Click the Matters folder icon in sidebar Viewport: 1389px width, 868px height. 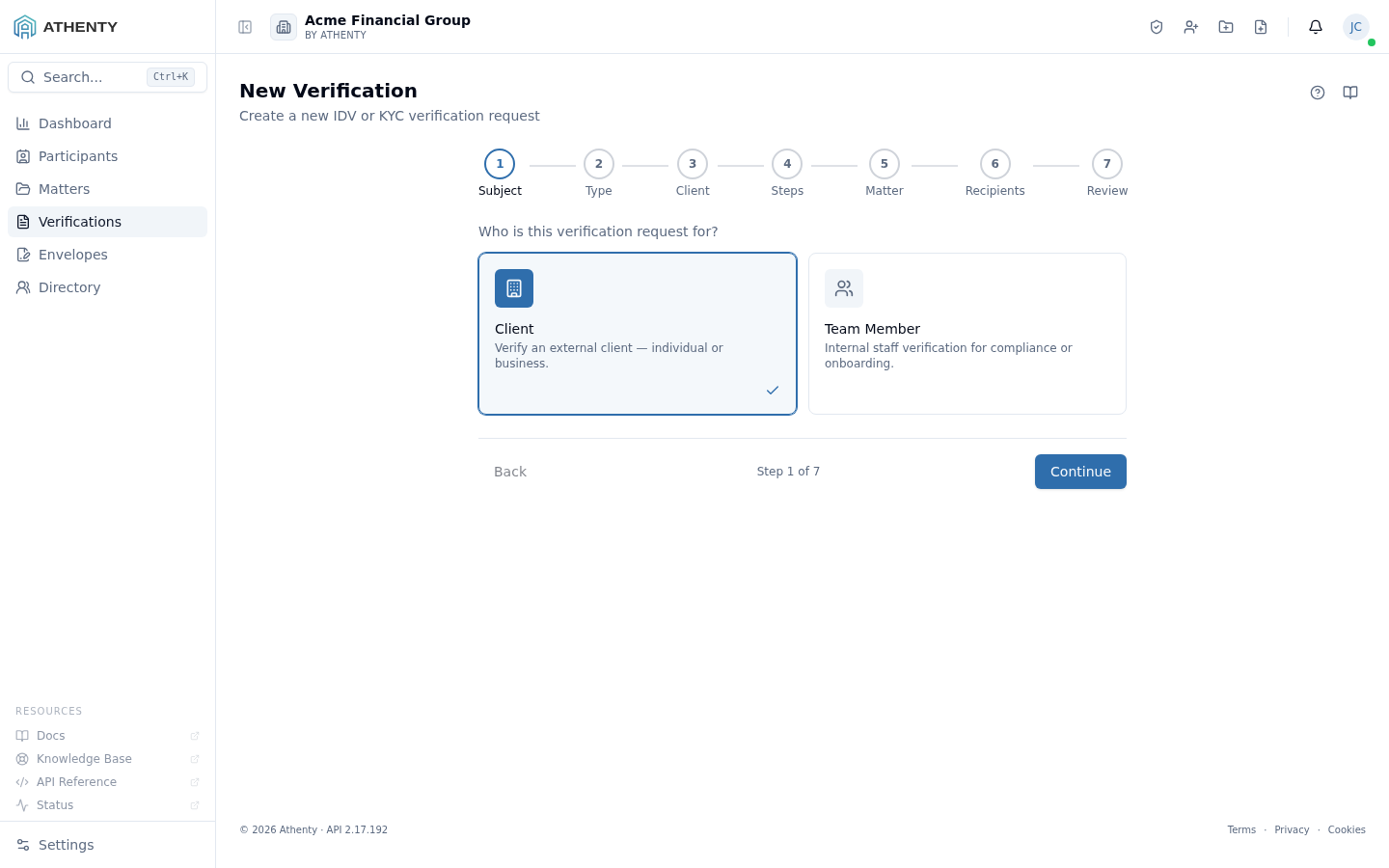[23, 189]
